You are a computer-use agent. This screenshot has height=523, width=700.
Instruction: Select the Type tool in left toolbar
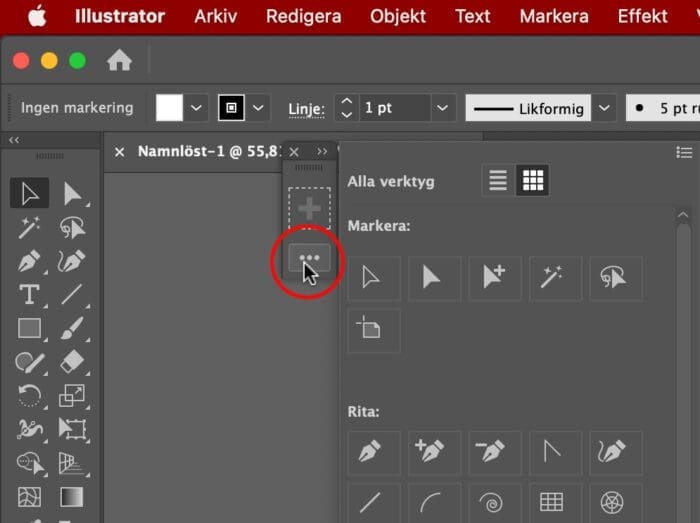point(29,295)
